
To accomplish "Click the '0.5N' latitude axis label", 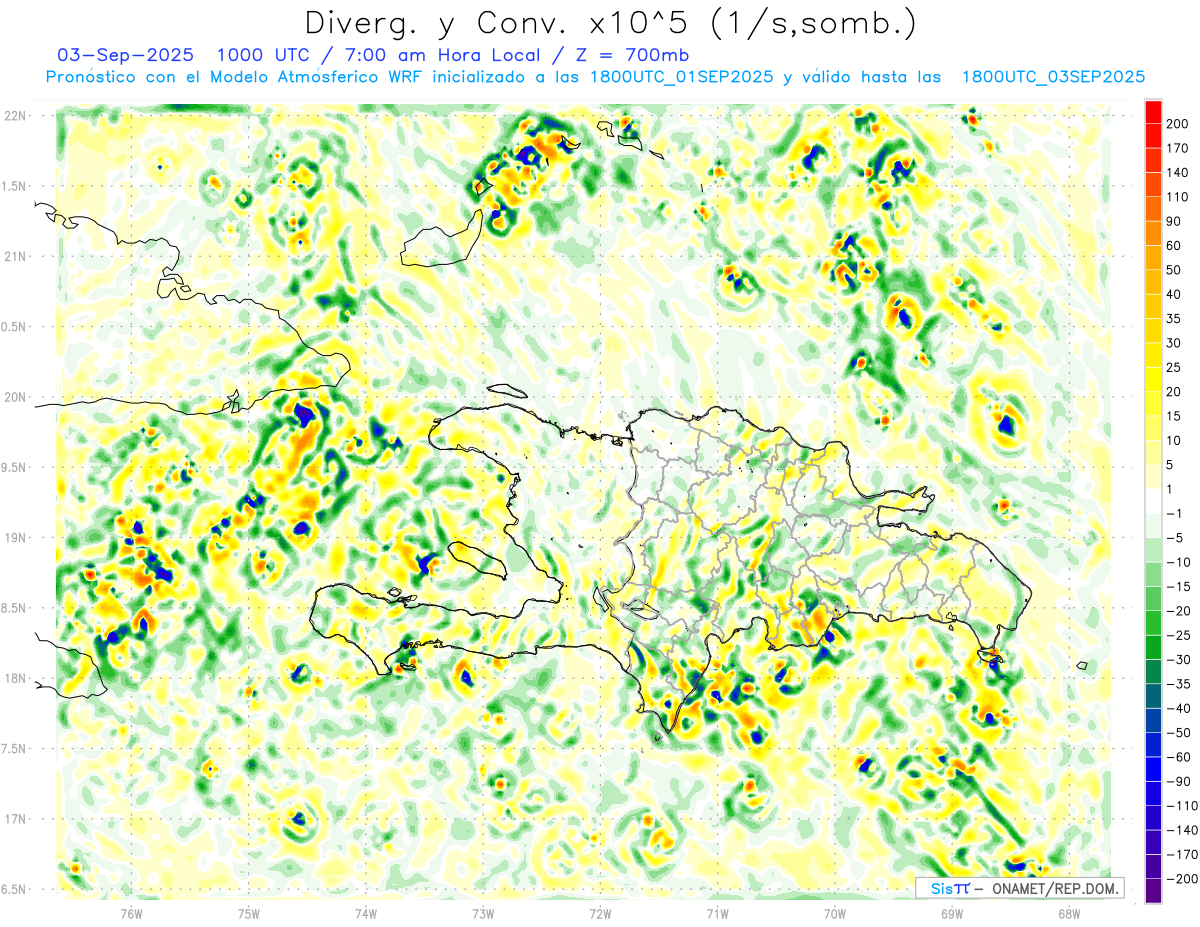I will pos(15,327).
